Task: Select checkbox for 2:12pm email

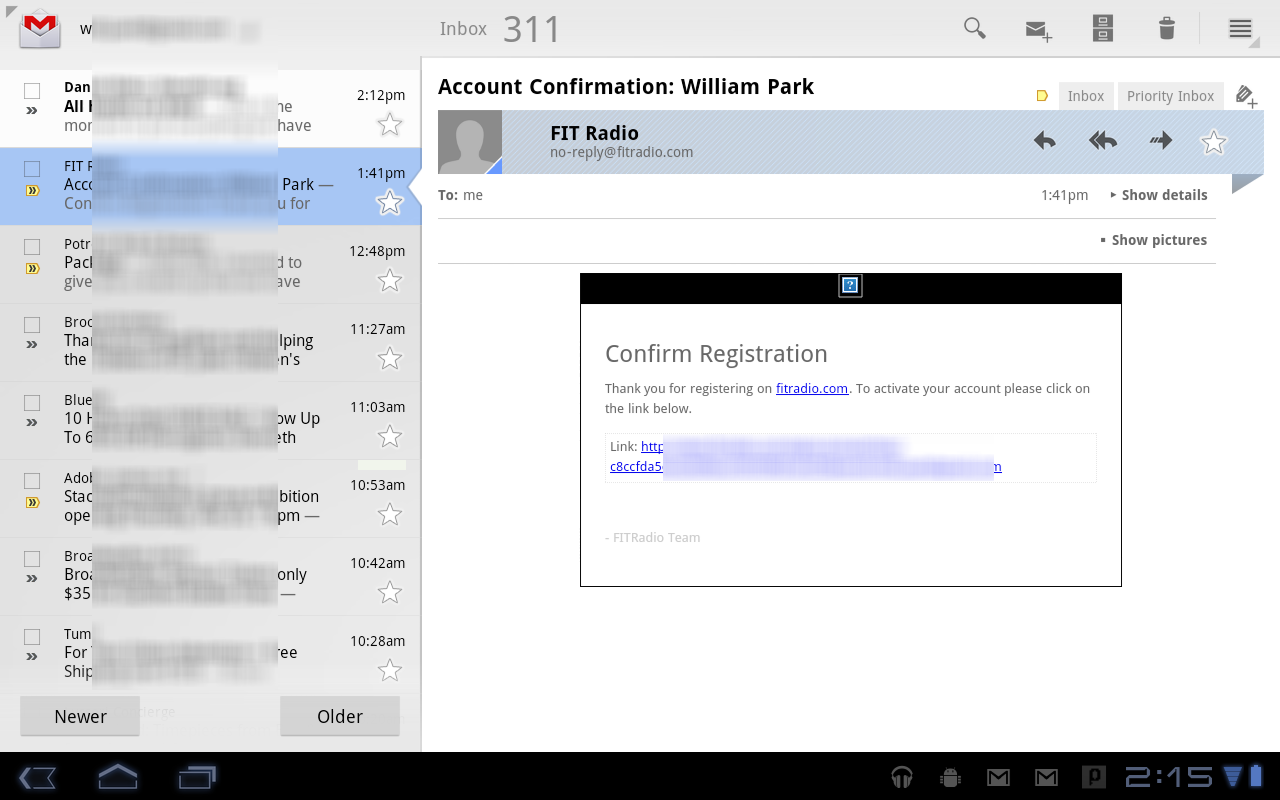Action: pos(32,90)
